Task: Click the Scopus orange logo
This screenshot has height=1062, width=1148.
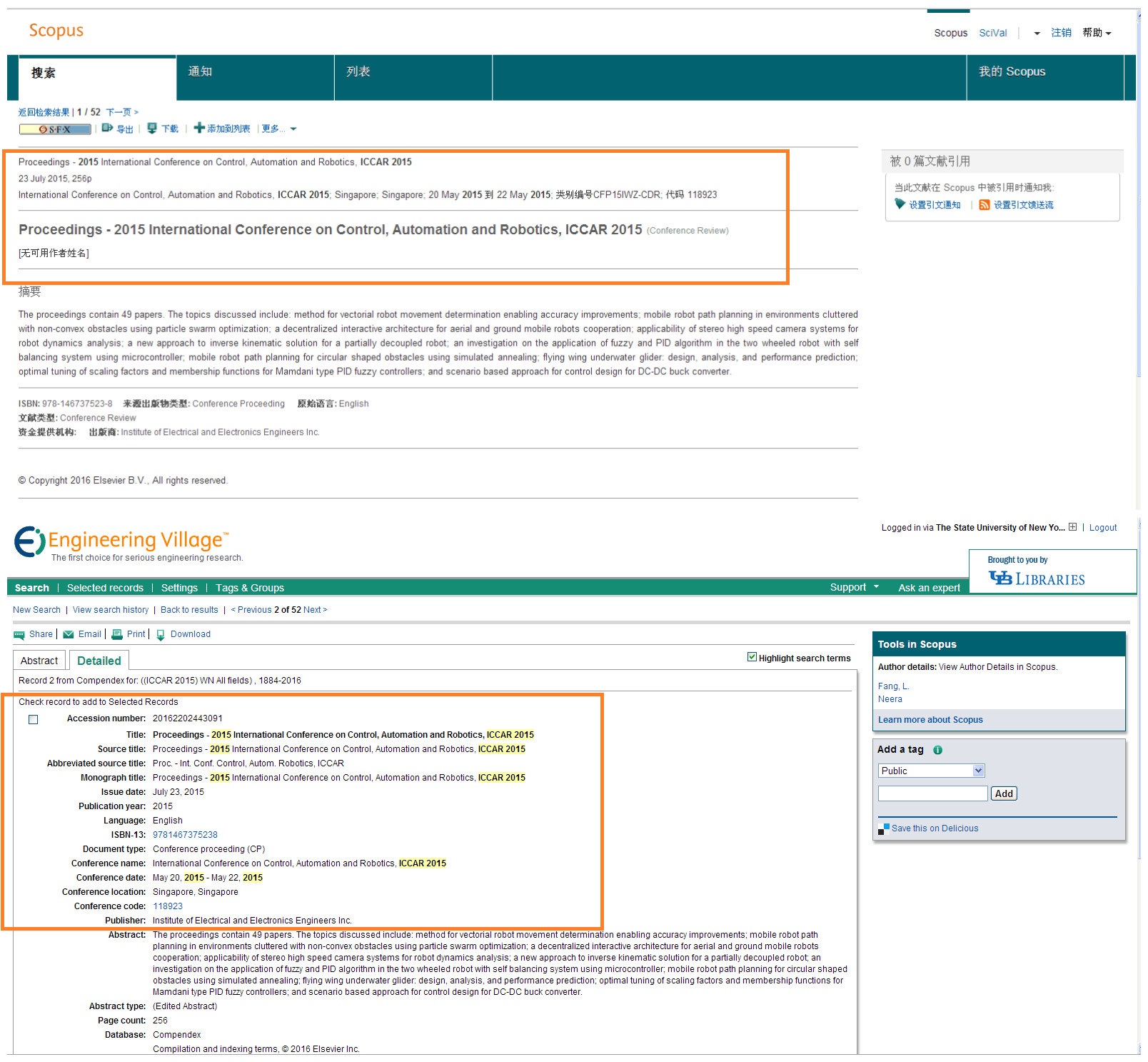Action: pos(56,31)
